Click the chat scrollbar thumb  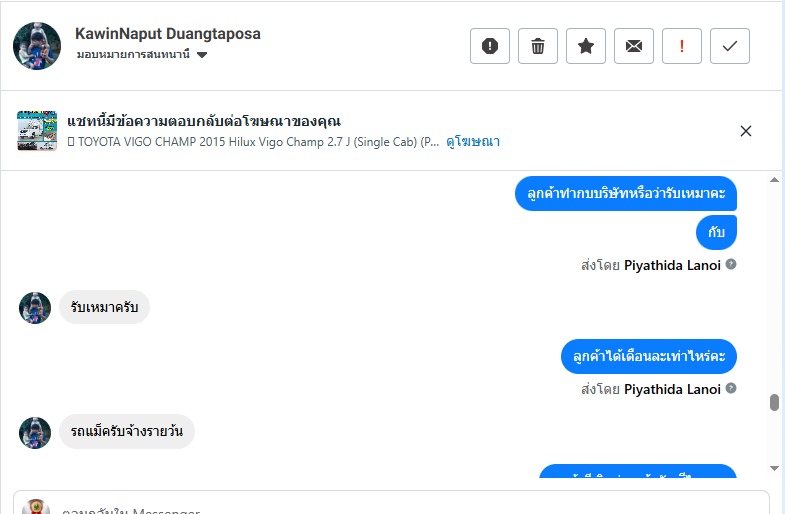click(774, 403)
